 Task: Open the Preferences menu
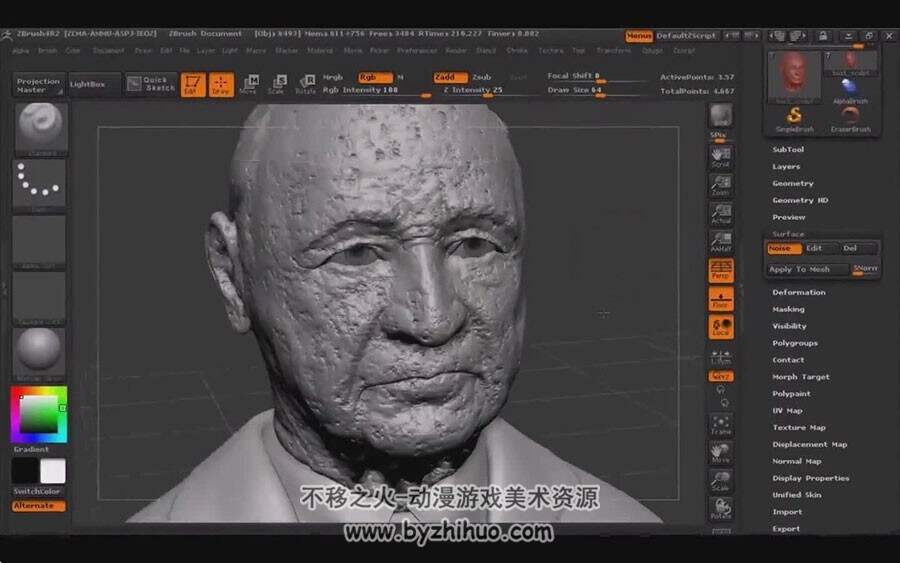tap(417, 51)
